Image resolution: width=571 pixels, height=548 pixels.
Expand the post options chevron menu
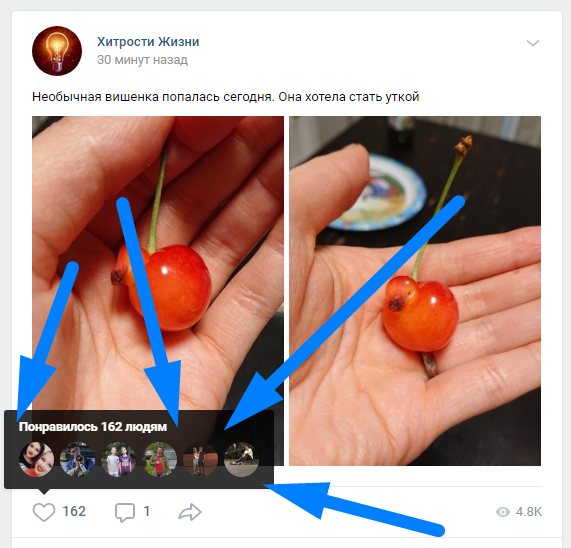(x=533, y=43)
